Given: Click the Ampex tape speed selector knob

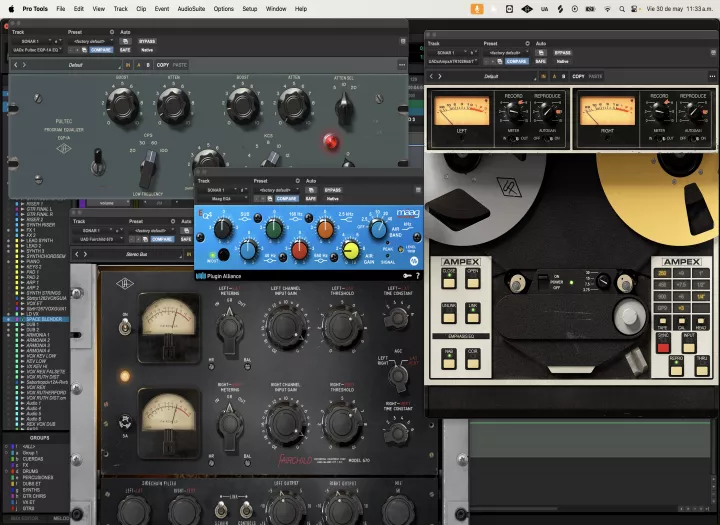Looking at the screenshot, I should tap(603, 280).
